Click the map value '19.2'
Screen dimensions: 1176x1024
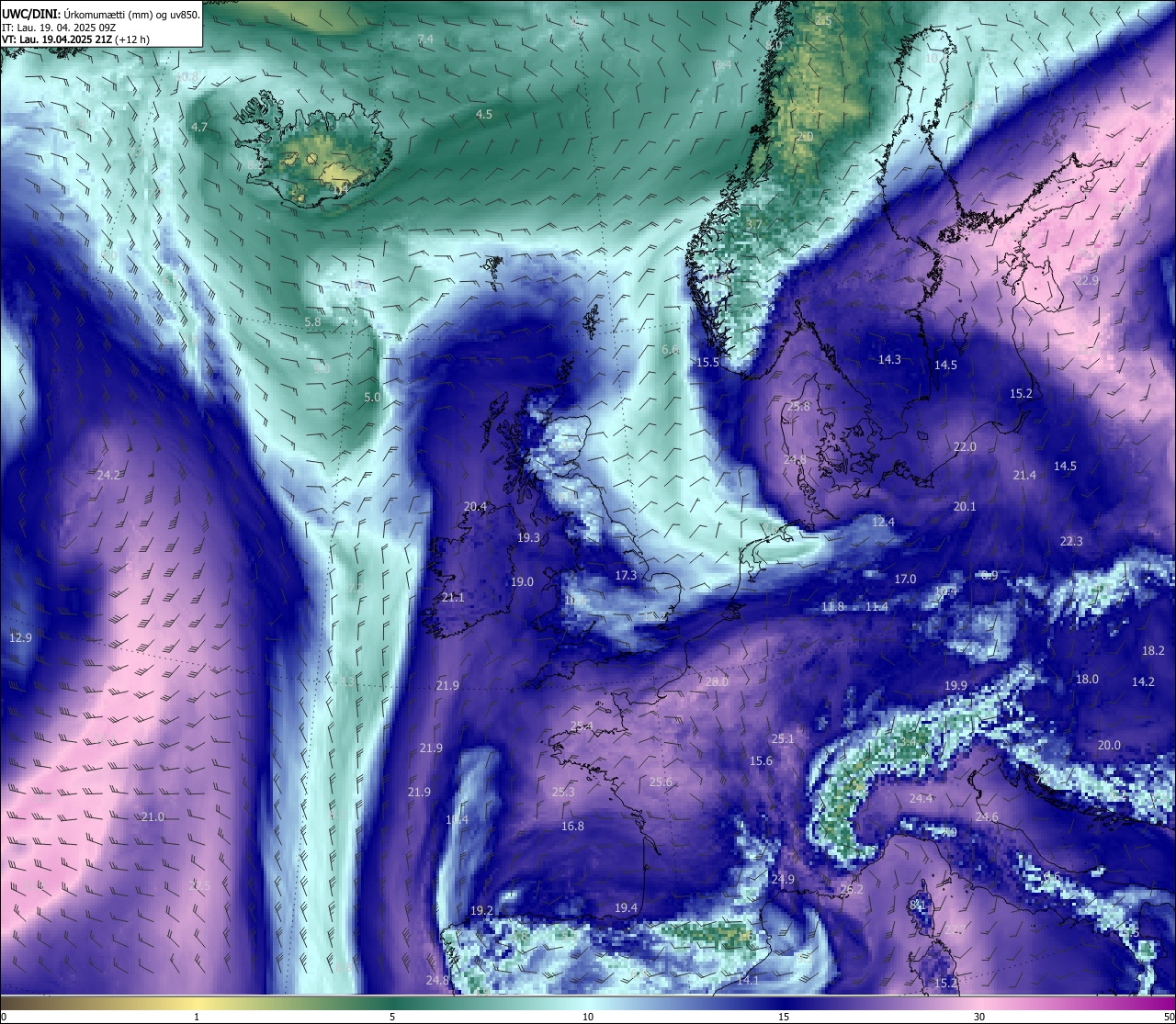(x=481, y=910)
